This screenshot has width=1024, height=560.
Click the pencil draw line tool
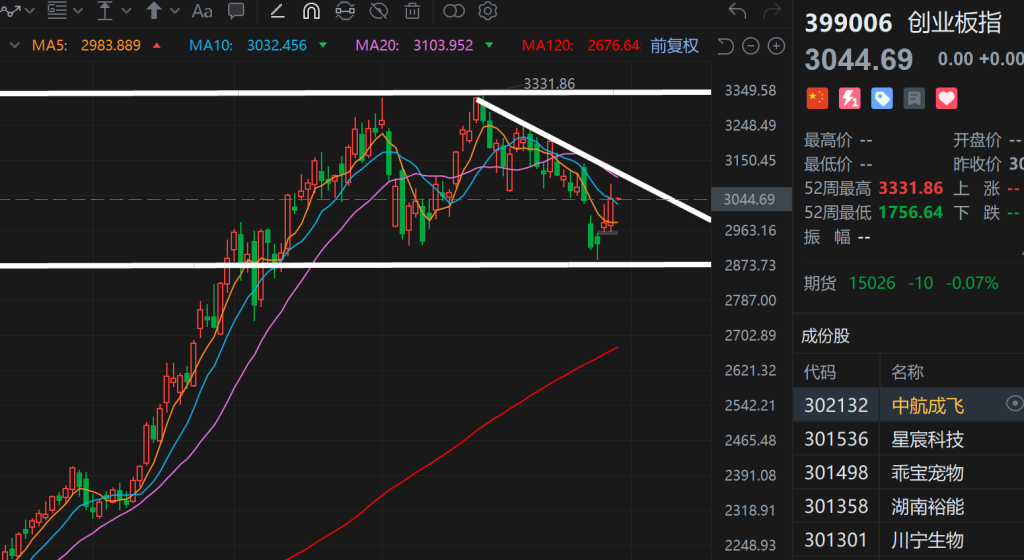[x=278, y=12]
